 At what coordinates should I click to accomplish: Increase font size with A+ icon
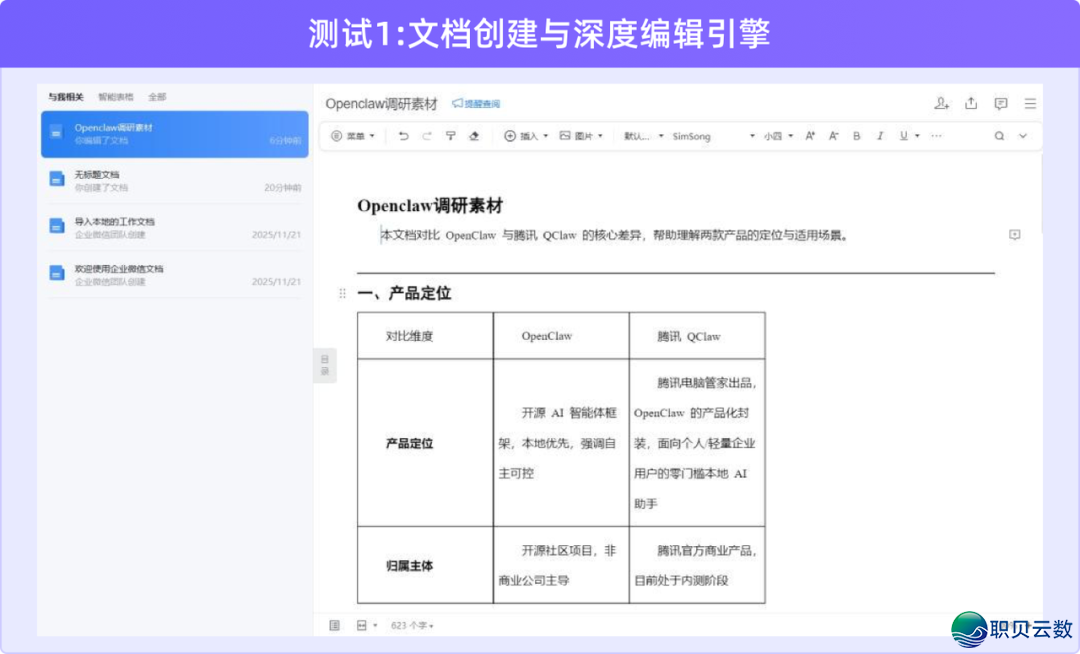(810, 136)
